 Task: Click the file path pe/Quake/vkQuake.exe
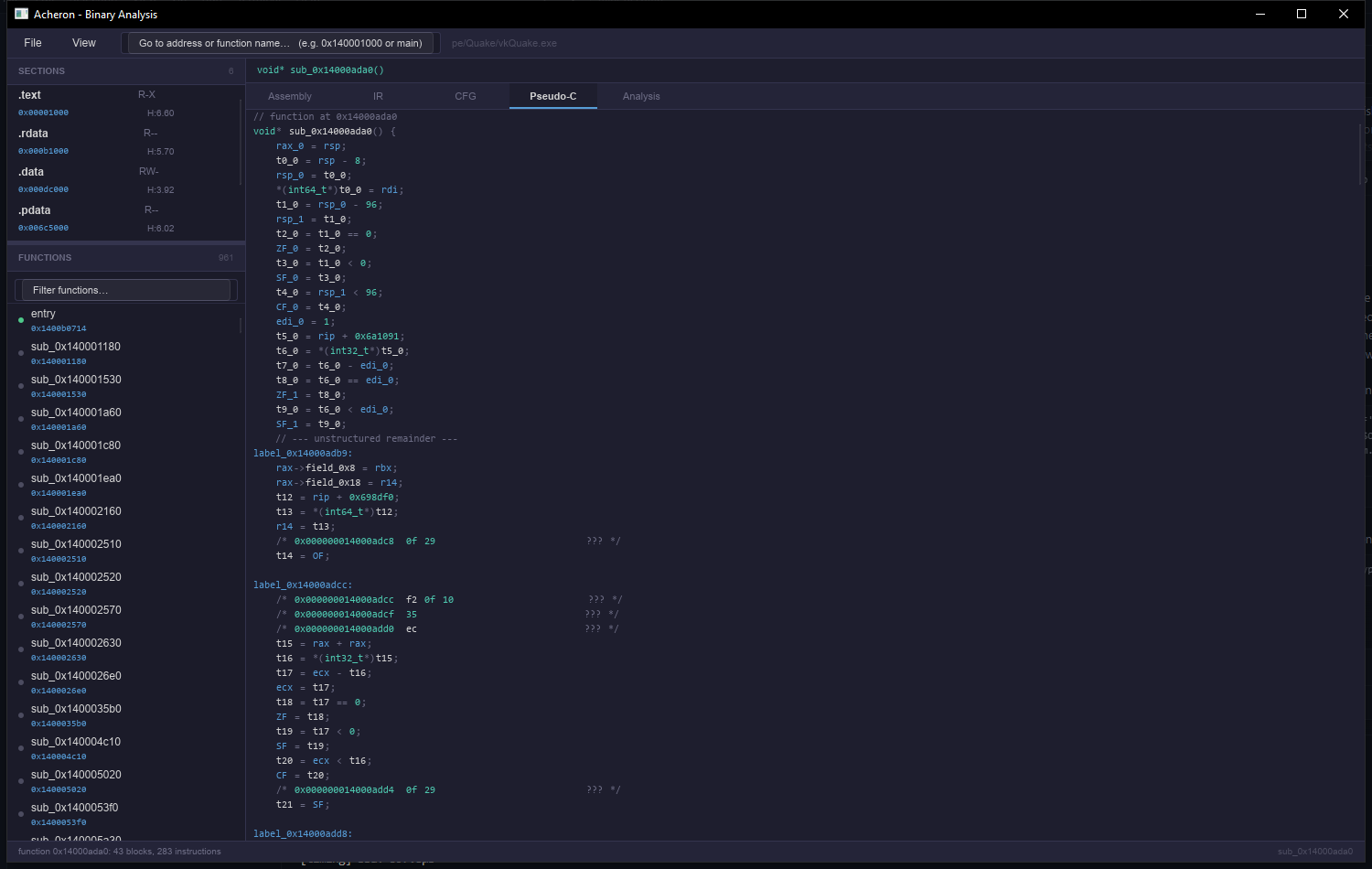point(504,43)
